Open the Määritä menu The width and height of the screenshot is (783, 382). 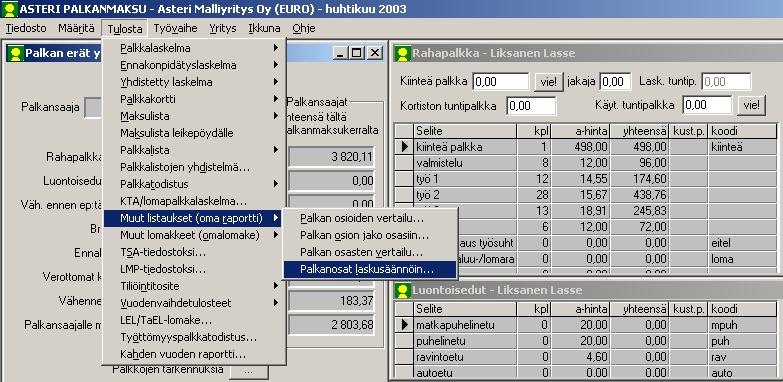[x=76, y=28]
